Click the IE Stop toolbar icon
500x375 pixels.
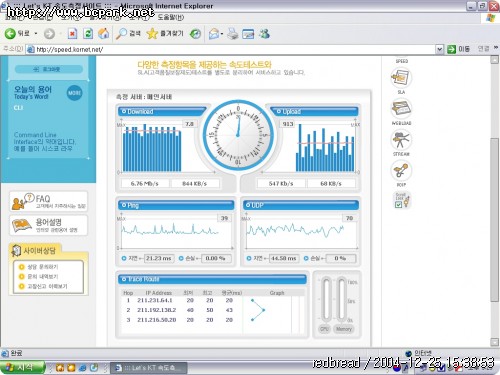pyautogui.click(x=72, y=33)
